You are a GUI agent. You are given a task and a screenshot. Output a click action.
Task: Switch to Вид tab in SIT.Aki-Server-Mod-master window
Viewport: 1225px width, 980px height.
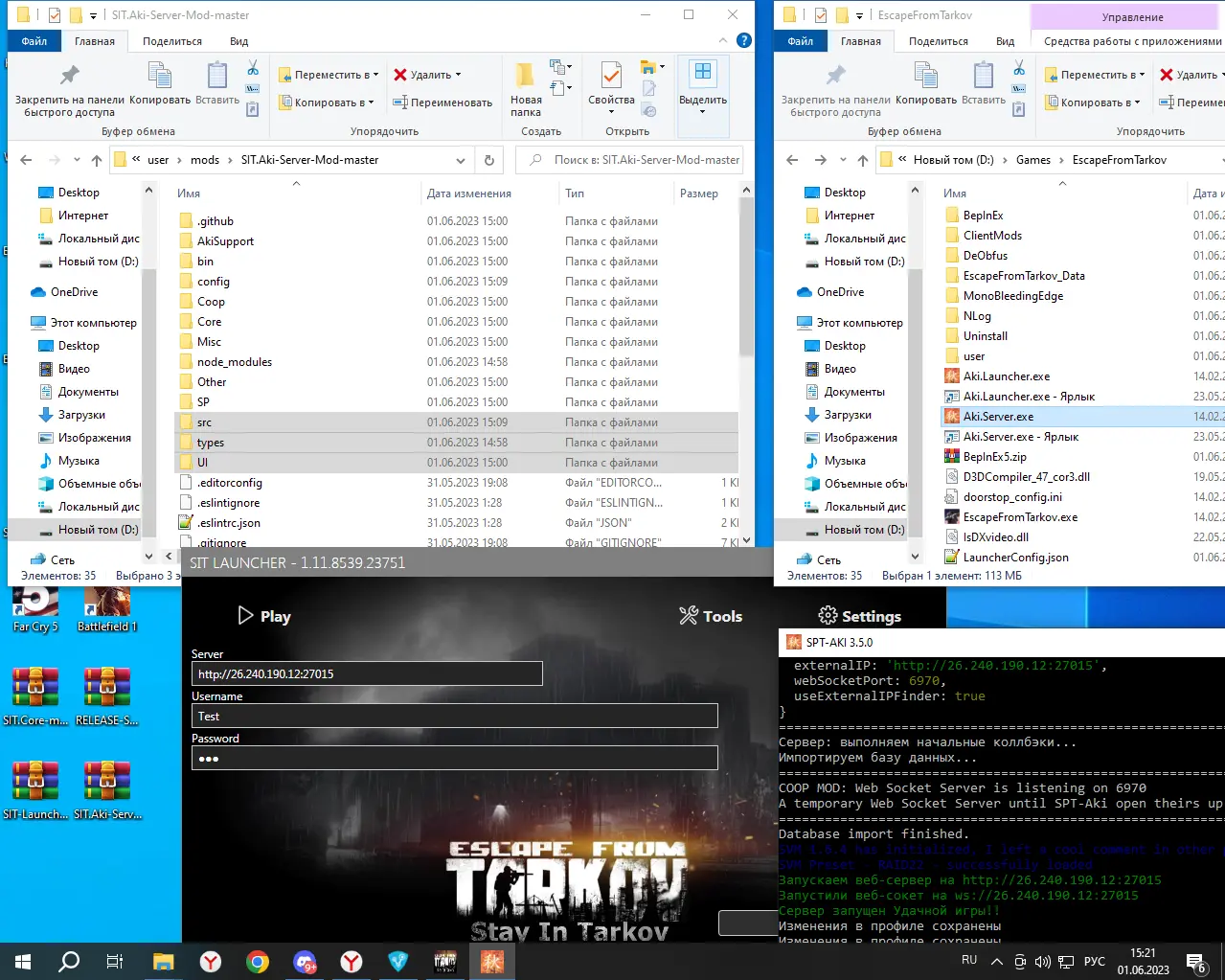pos(239,41)
